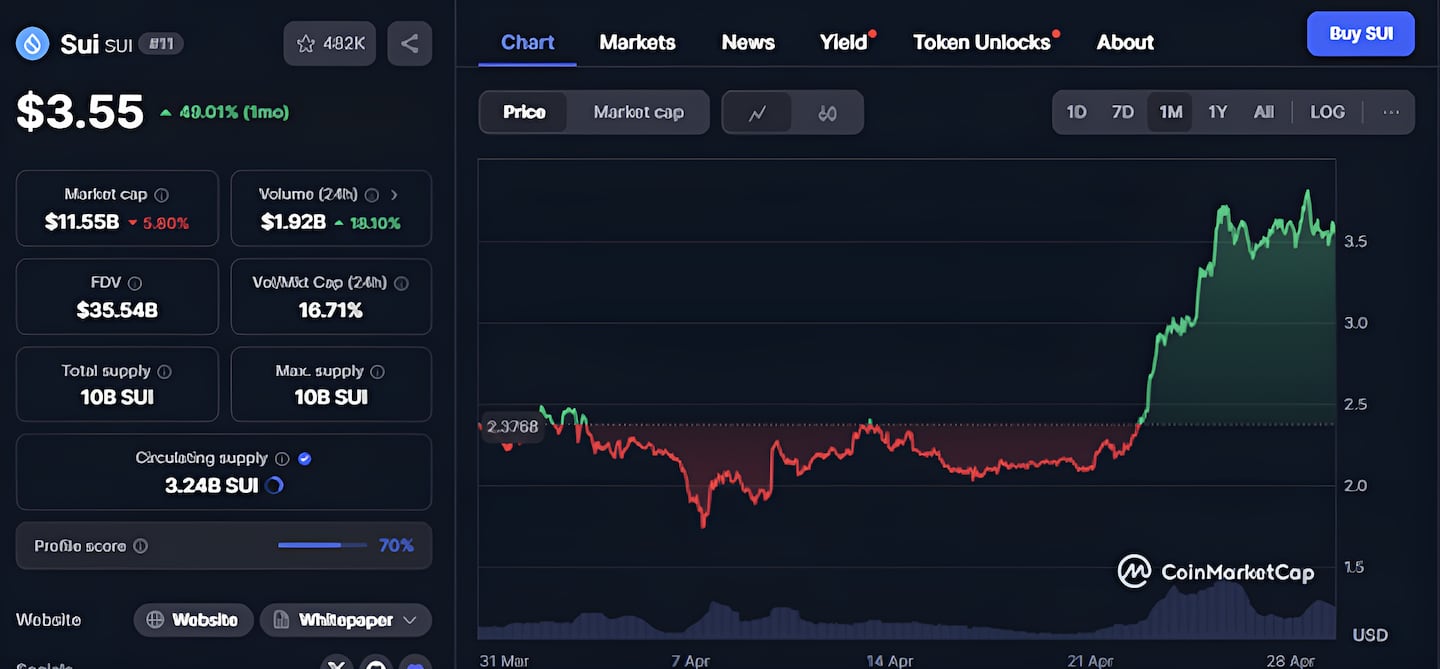The height and width of the screenshot is (669, 1440).
Task: Click the 7 Apr date label
Action: [x=691, y=660]
